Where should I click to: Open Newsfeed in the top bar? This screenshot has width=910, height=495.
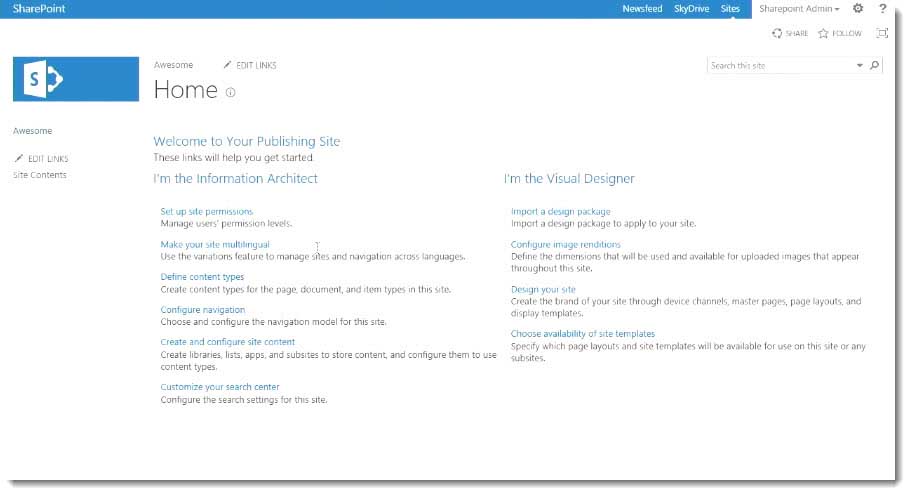point(642,9)
